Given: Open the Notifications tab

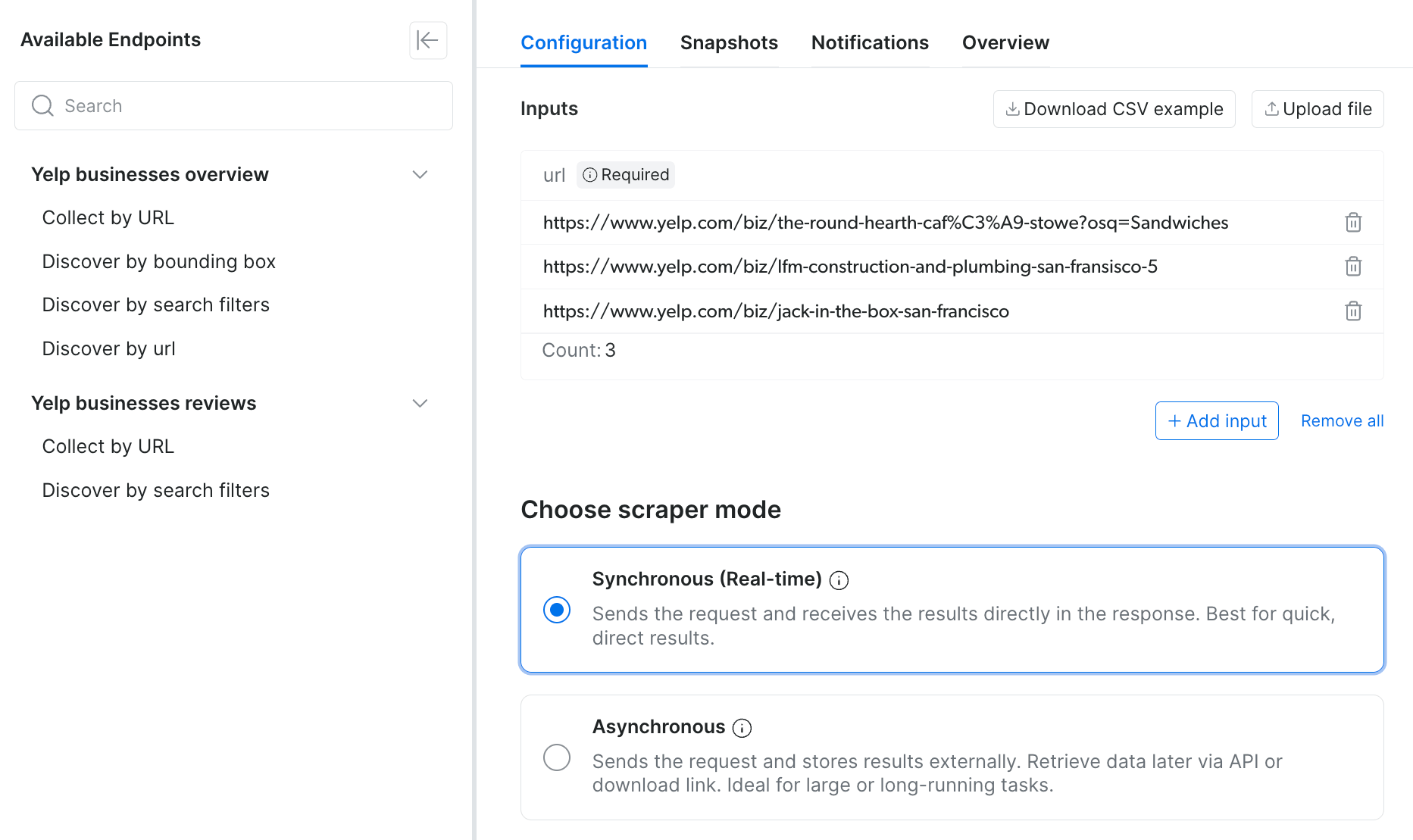Looking at the screenshot, I should pos(870,42).
